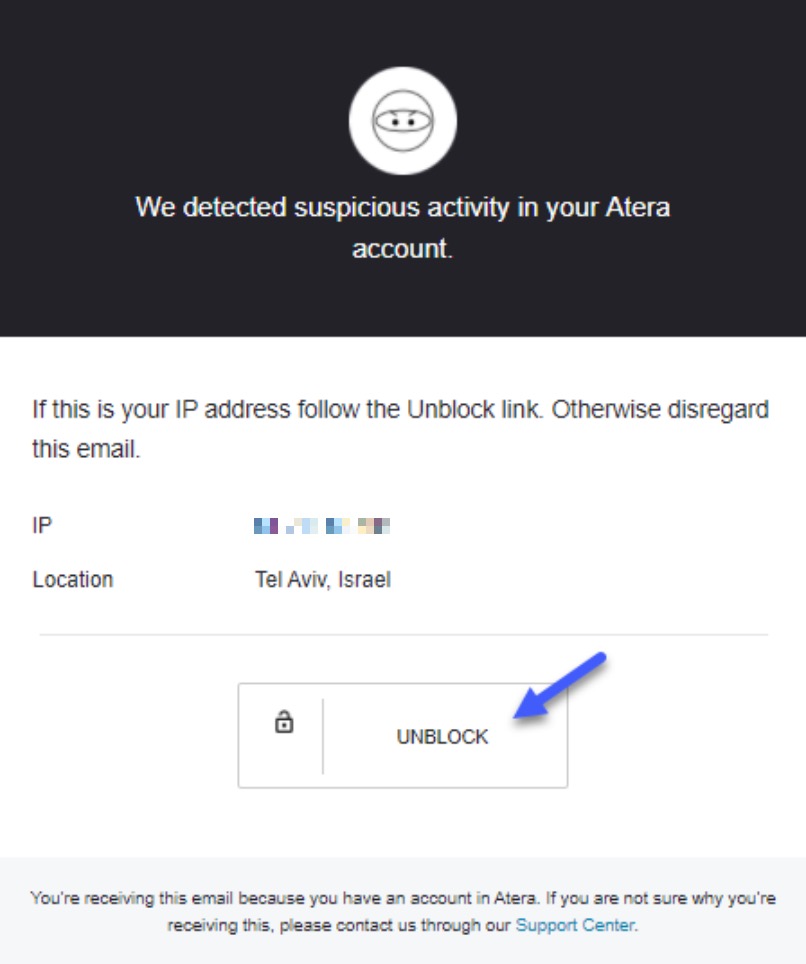806x964 pixels.
Task: Click the Location field label
Action: pyautogui.click(x=73, y=580)
